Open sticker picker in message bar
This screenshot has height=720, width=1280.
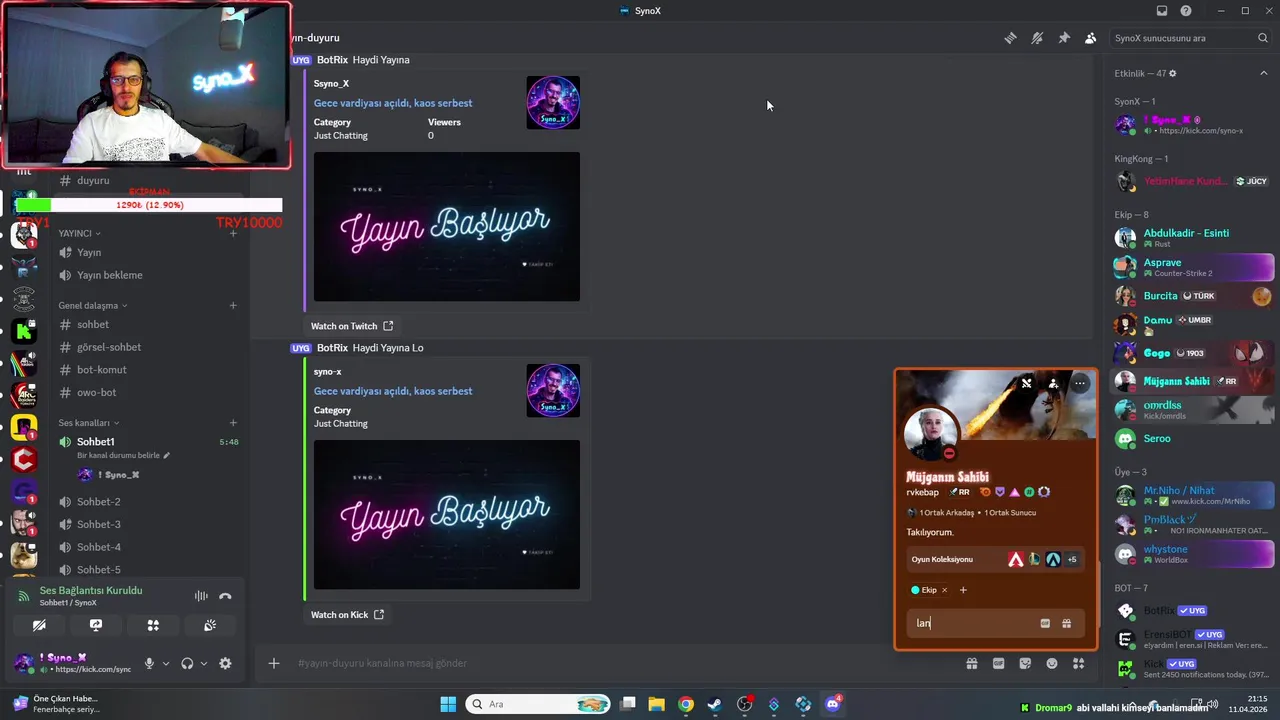(1025, 663)
